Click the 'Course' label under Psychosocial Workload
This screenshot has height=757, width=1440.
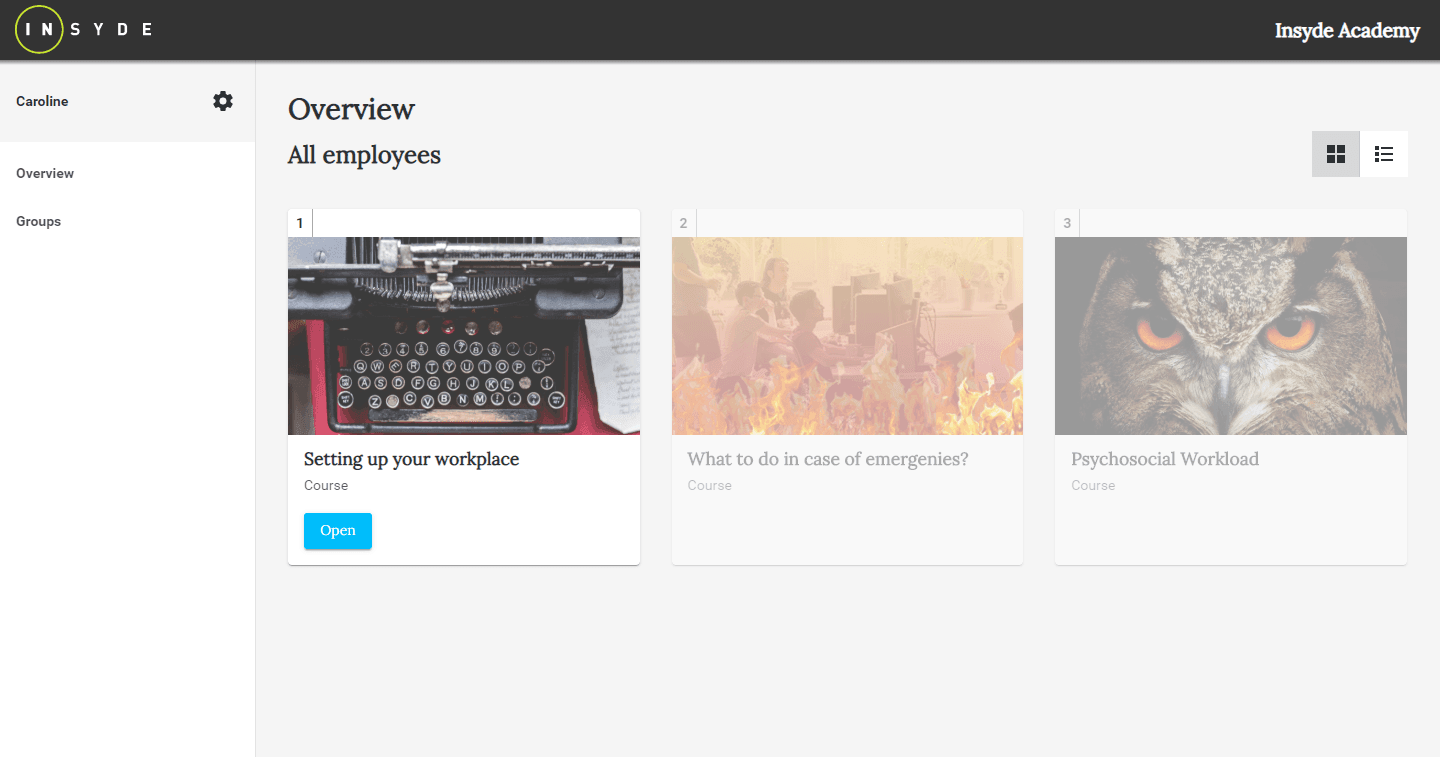pyautogui.click(x=1092, y=485)
